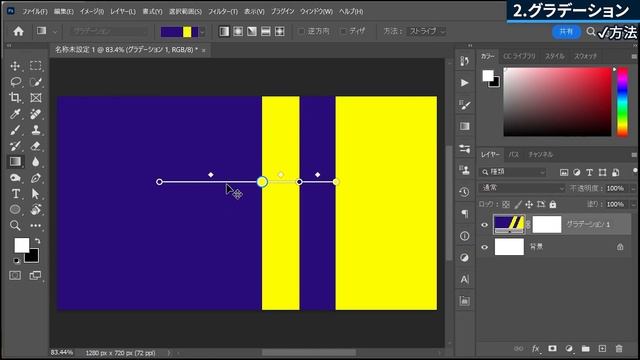Toggle lock all padlock icon
This screenshot has height=360, width=640.
click(553, 204)
